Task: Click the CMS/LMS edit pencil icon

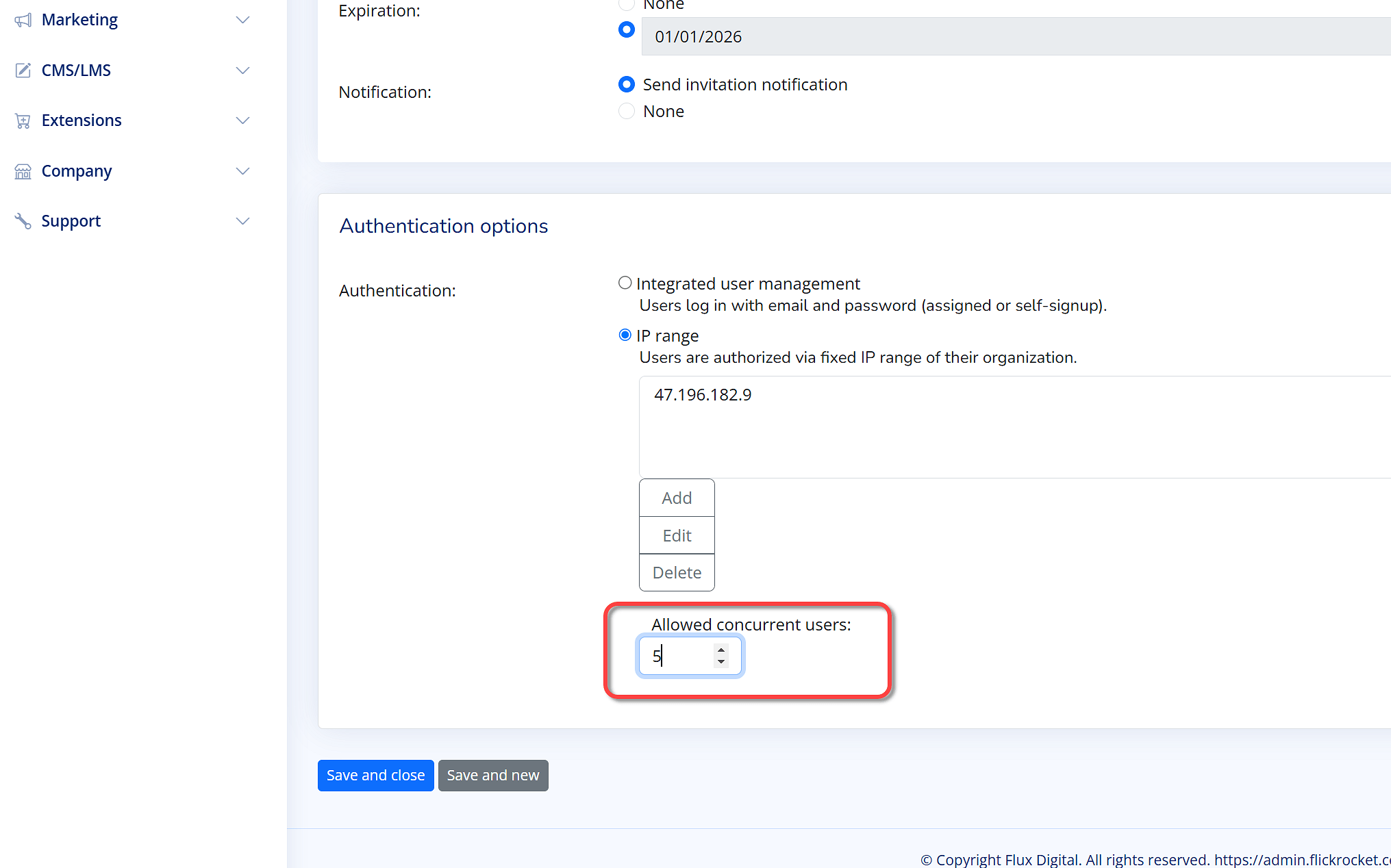Action: (x=23, y=71)
